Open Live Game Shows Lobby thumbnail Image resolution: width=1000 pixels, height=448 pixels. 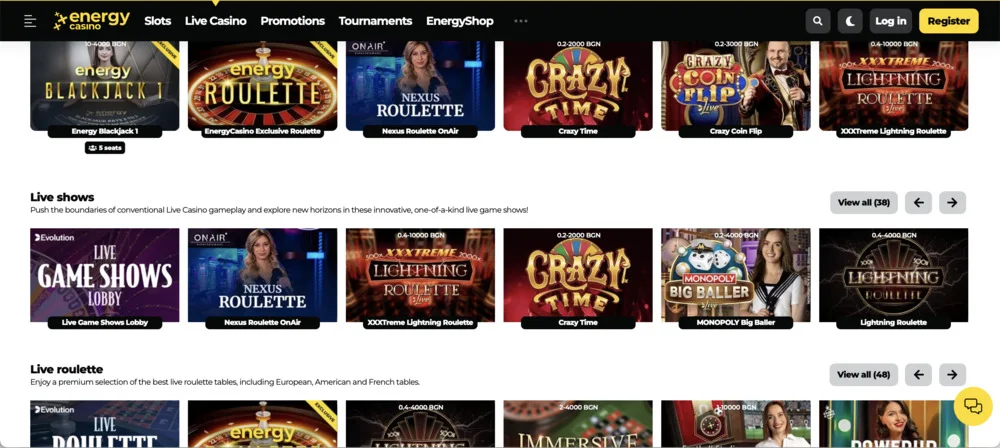[x=105, y=275]
